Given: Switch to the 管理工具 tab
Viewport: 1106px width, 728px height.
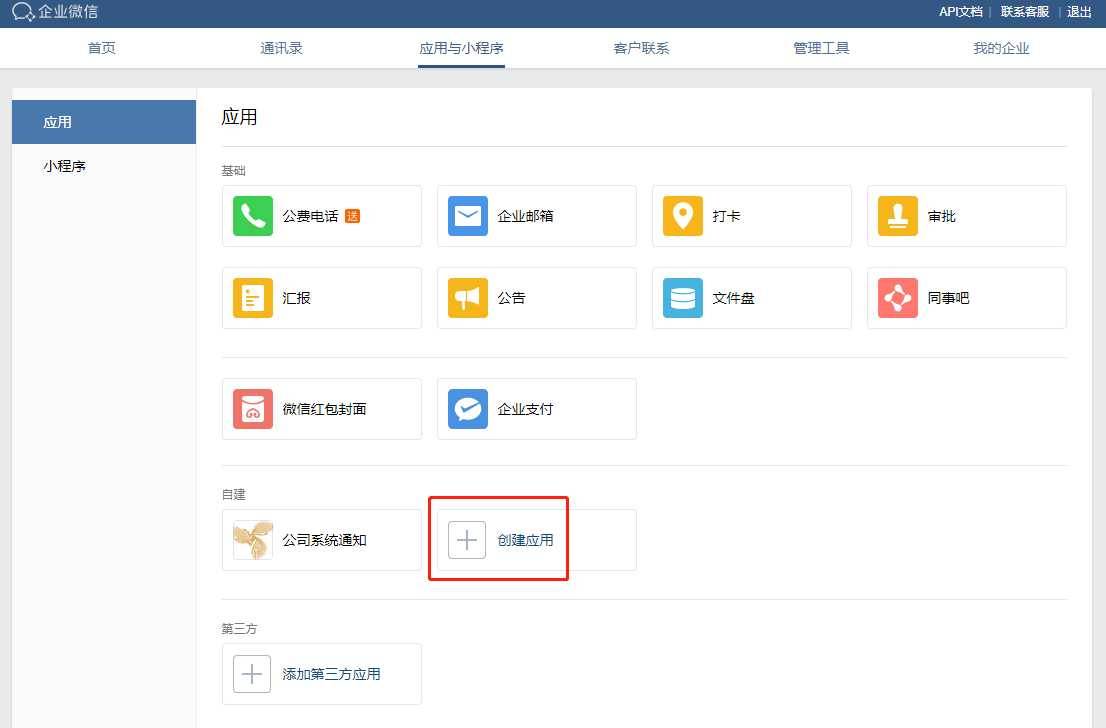Looking at the screenshot, I should pos(821,48).
